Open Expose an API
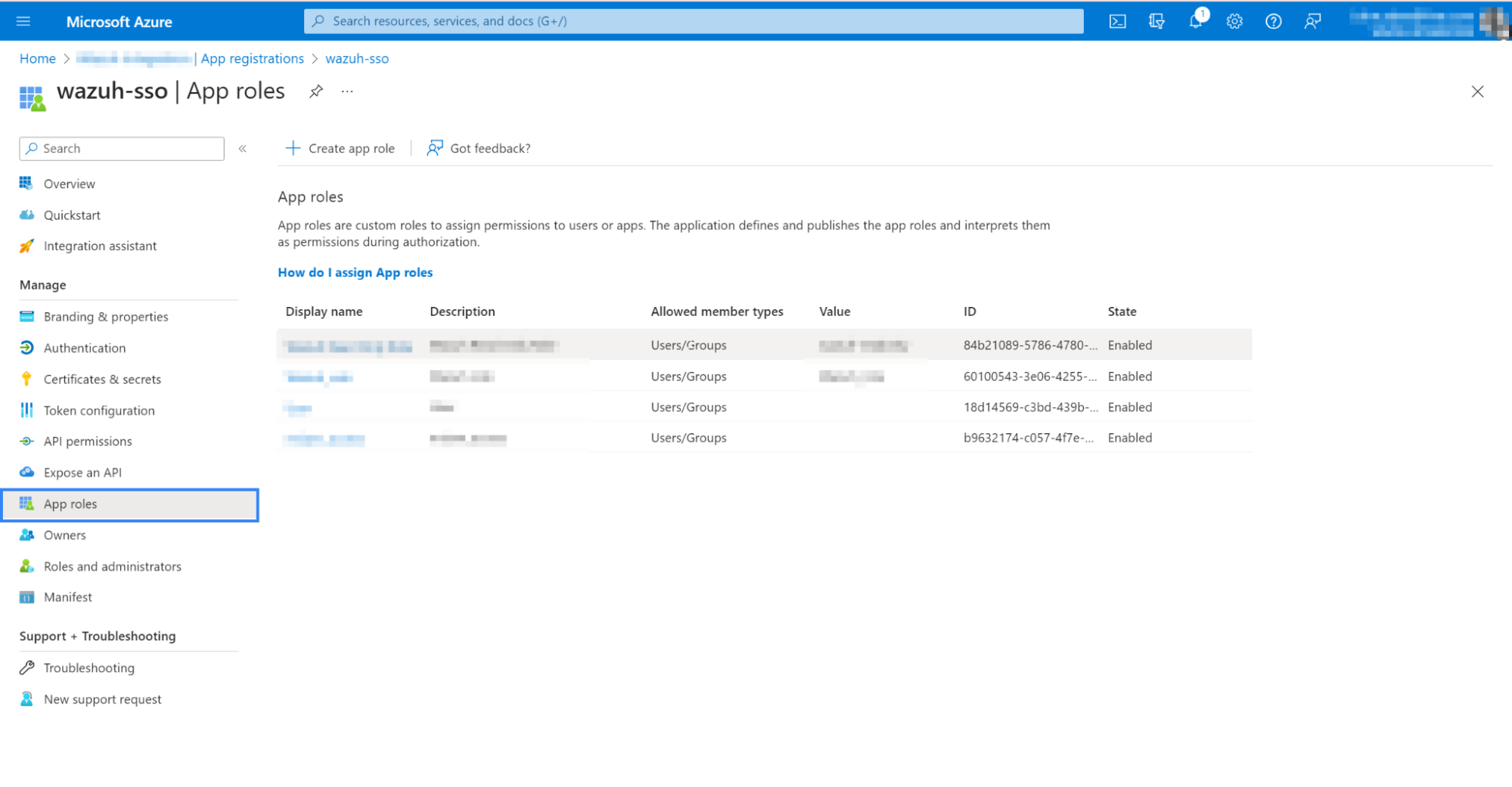This screenshot has width=1512, height=787. (x=82, y=473)
